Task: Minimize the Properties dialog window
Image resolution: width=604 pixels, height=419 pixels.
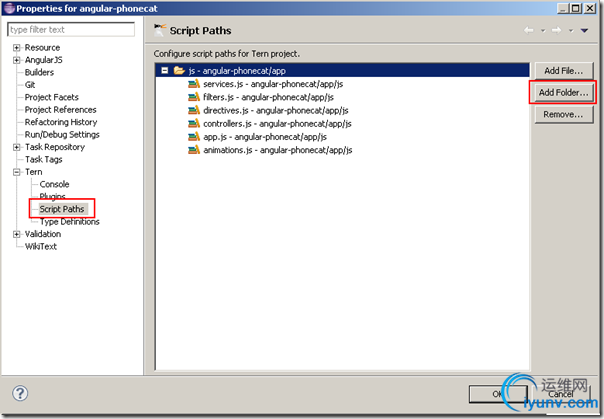Action: pos(563,8)
